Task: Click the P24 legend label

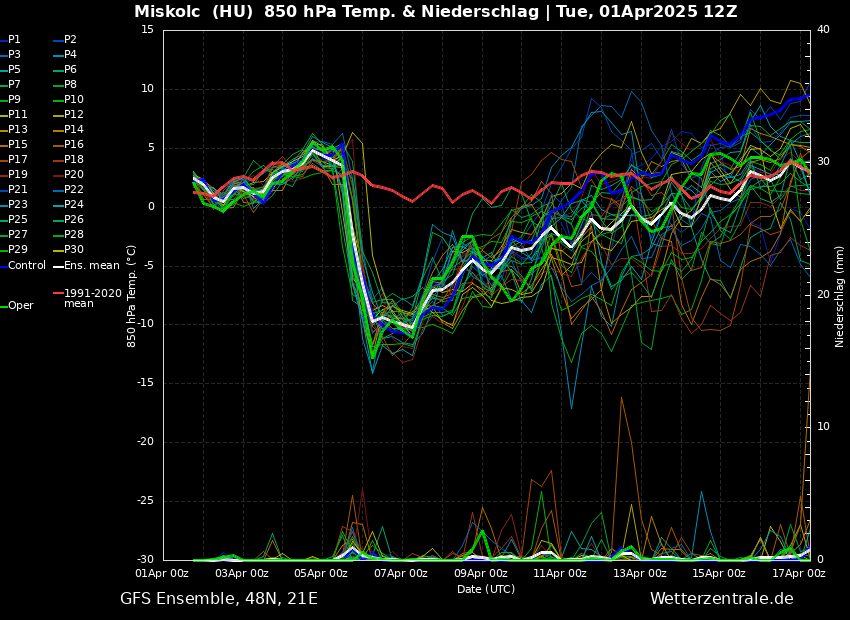Action: click(x=74, y=205)
